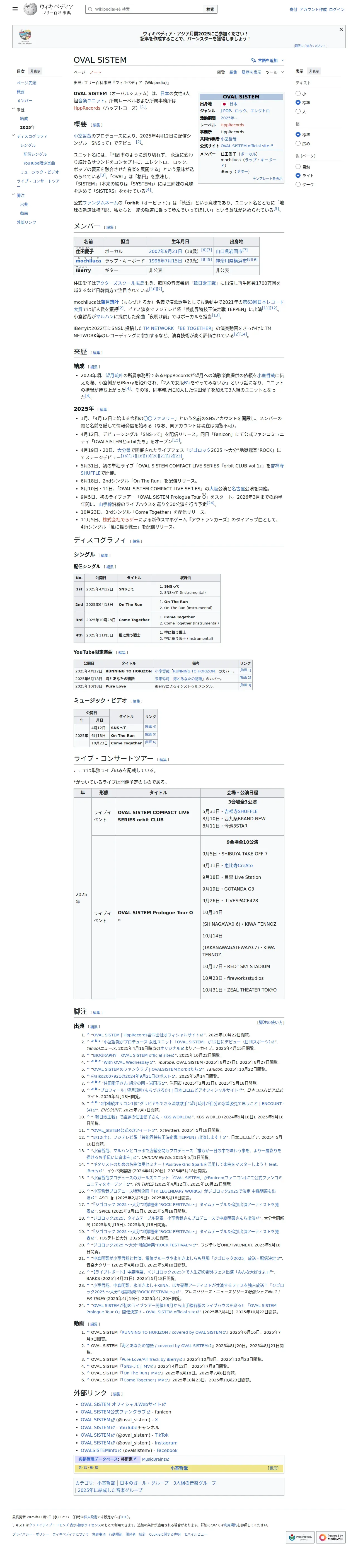Viewport: 358px width, 1568px height.
Task: Click the アカウント作成 link
Action: click(x=313, y=10)
